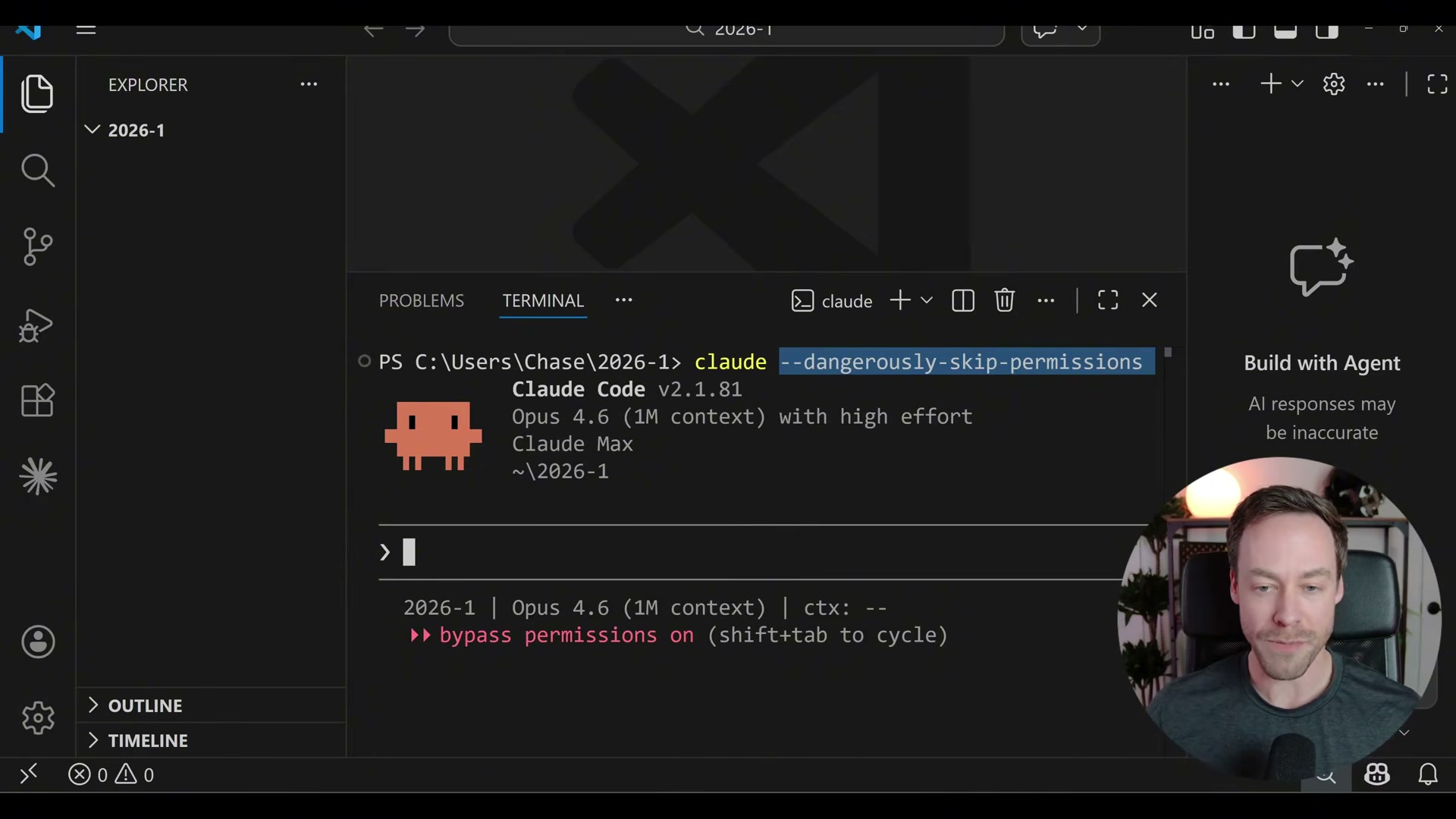The height and width of the screenshot is (819, 1456).
Task: Go forward with the navigation arrow
Action: pos(415,30)
